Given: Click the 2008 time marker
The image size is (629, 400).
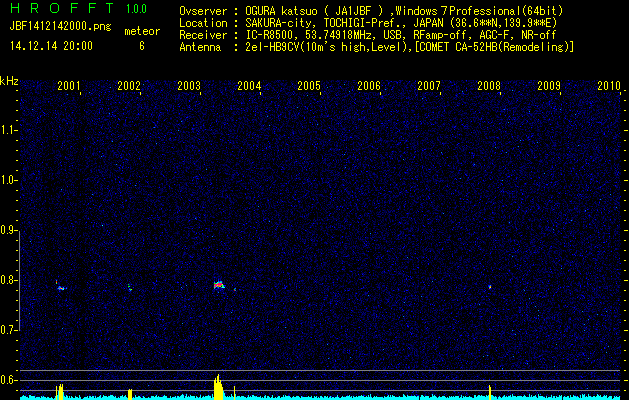Looking at the screenshot, I should point(489,85).
